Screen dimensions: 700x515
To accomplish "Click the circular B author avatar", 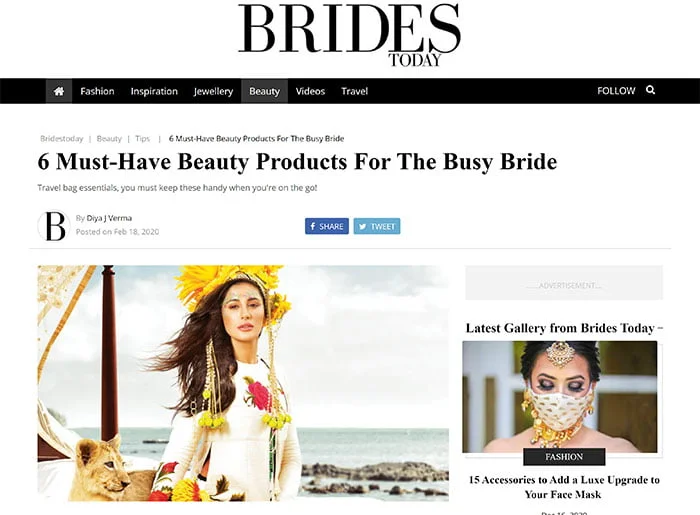I will [54, 225].
